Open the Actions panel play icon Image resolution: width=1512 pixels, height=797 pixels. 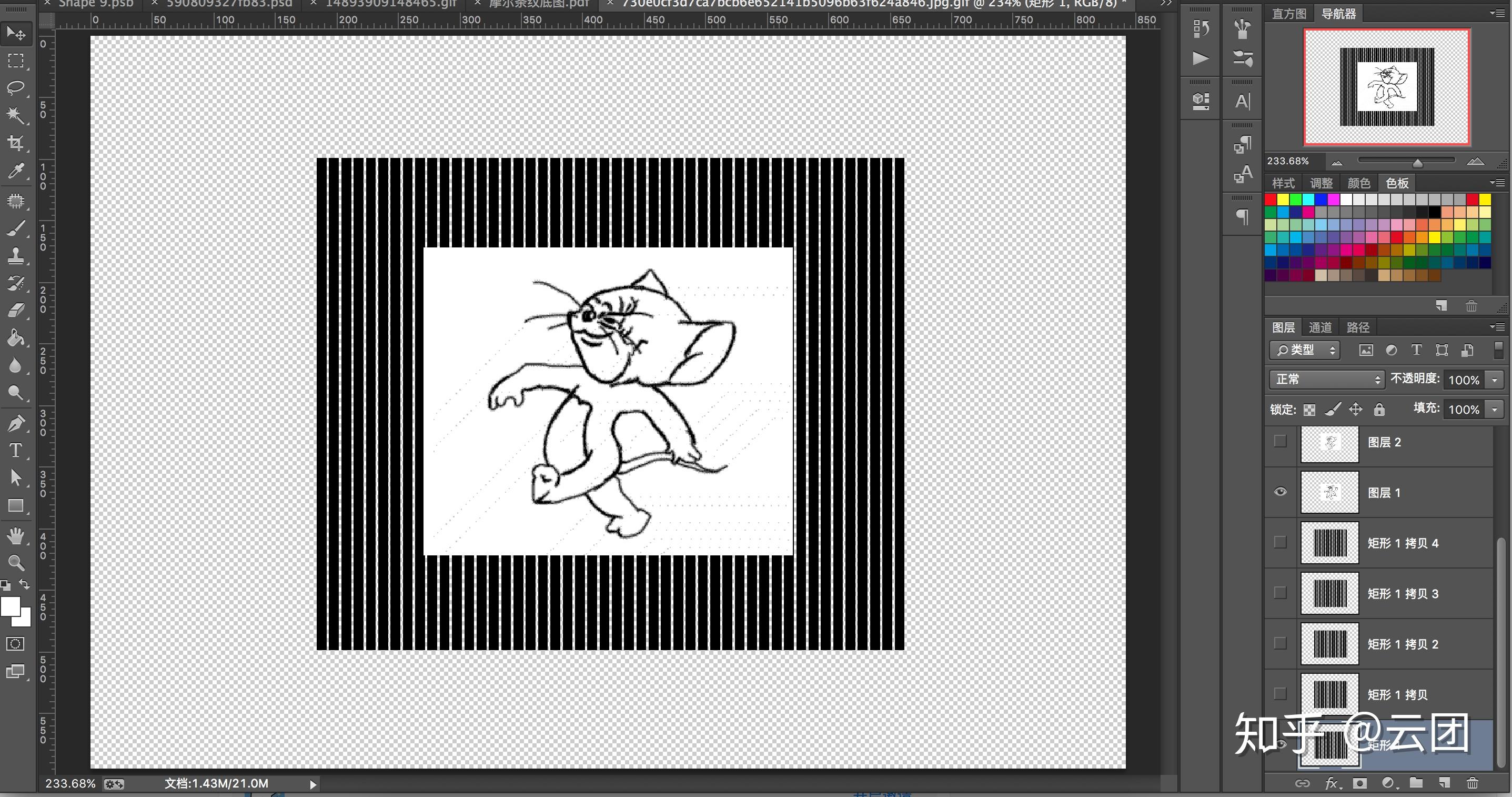click(x=1201, y=58)
